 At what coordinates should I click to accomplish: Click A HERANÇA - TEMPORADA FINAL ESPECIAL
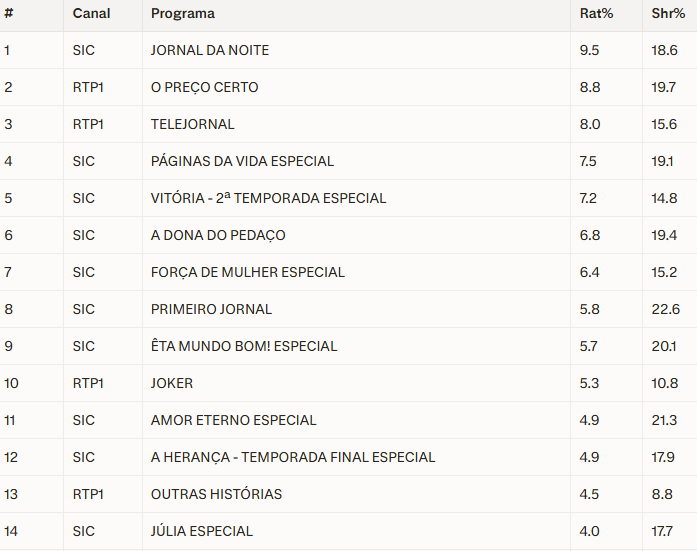click(293, 457)
